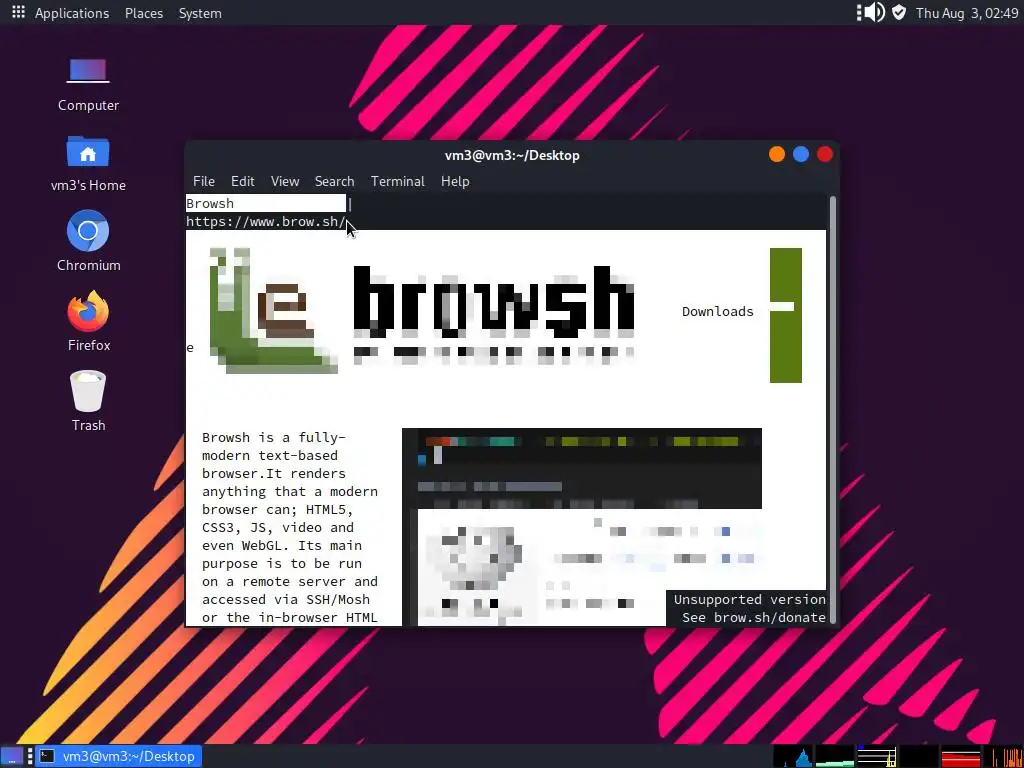Screen dimensions: 1024x768
Task: Select the Browsh tab title in terminal browser
Action: pyautogui.click(x=266, y=203)
